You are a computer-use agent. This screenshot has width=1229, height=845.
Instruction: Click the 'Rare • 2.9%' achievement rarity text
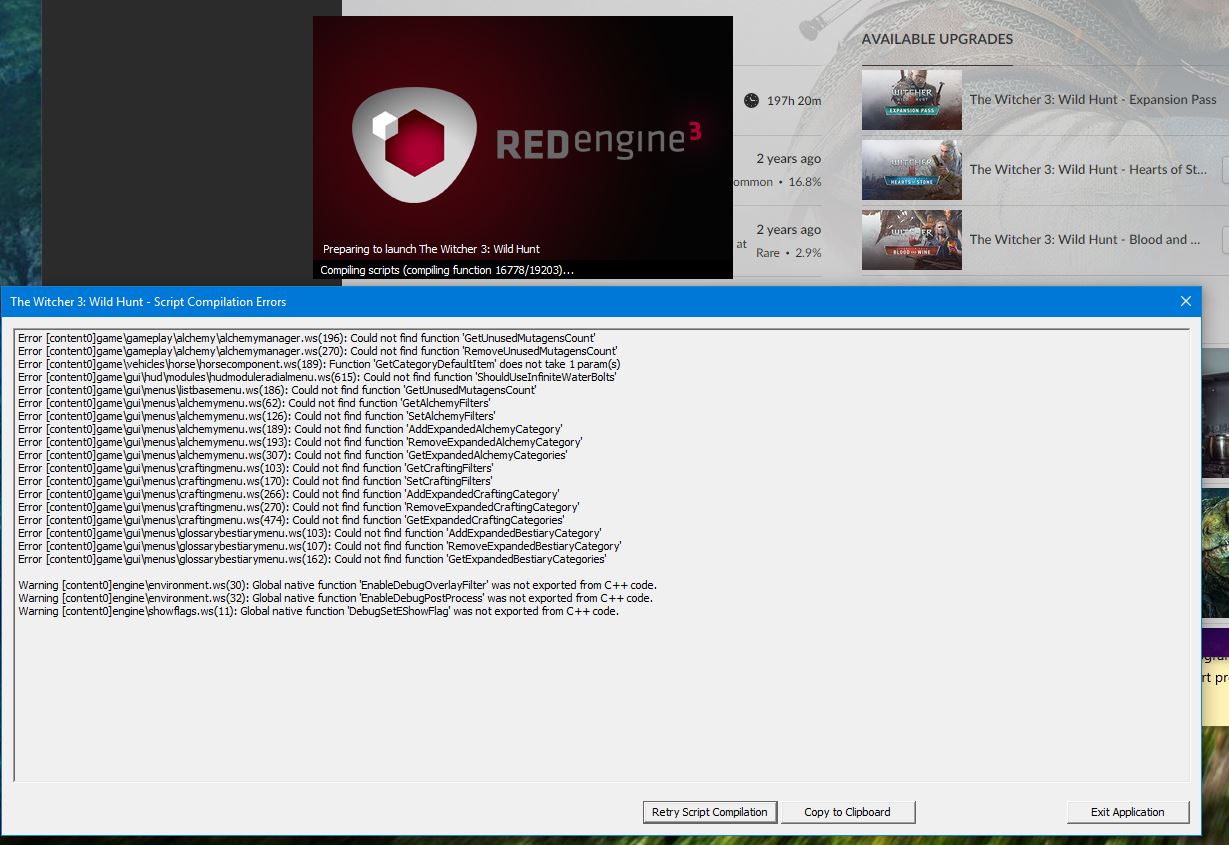tap(789, 253)
